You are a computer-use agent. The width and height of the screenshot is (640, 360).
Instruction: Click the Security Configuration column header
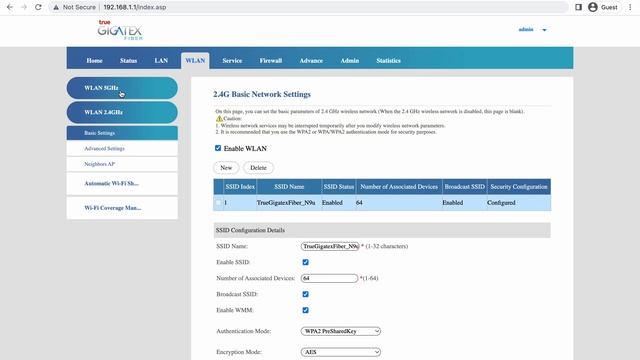pyautogui.click(x=519, y=187)
